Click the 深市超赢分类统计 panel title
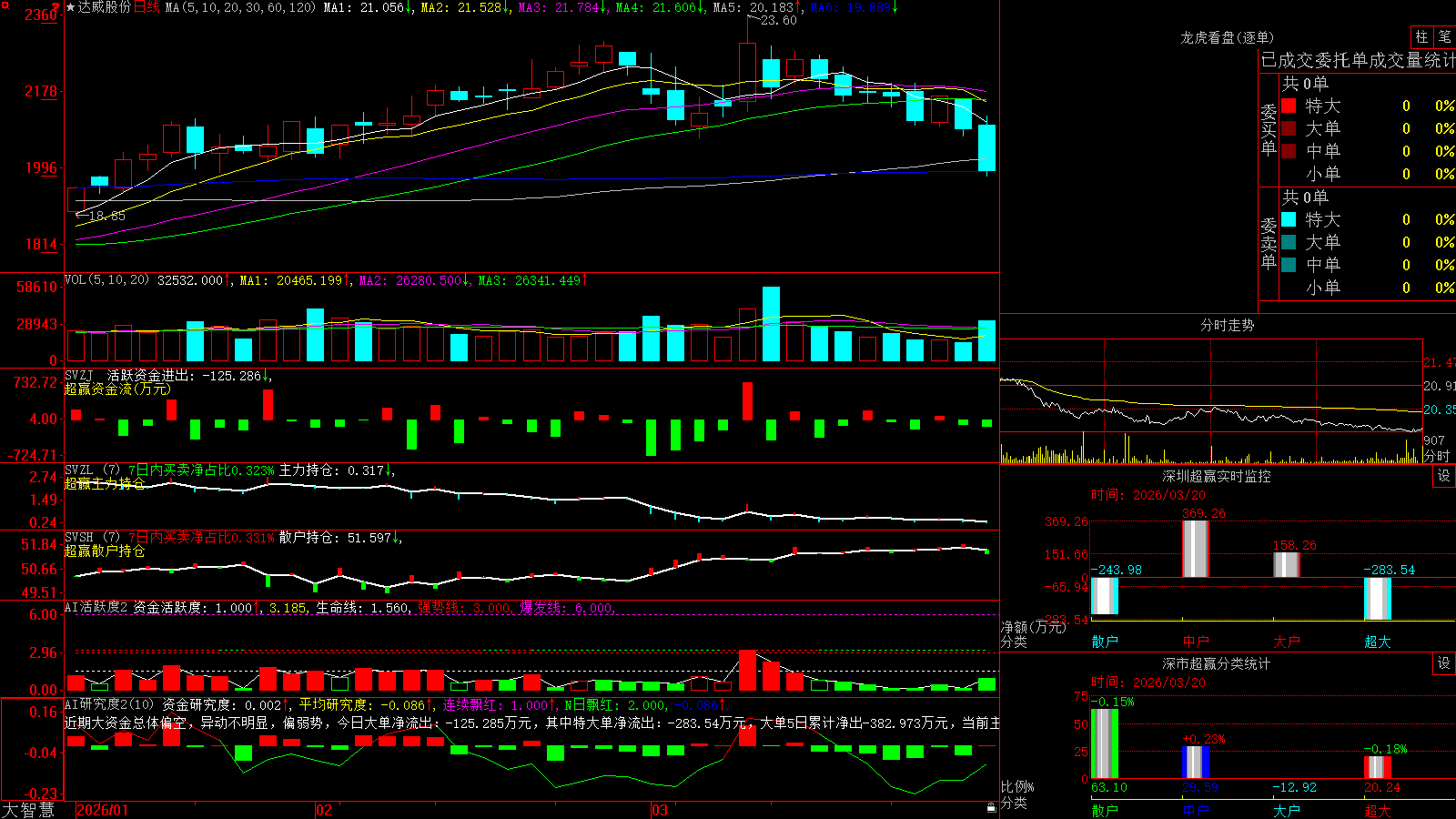1456x819 pixels. 1217,663
